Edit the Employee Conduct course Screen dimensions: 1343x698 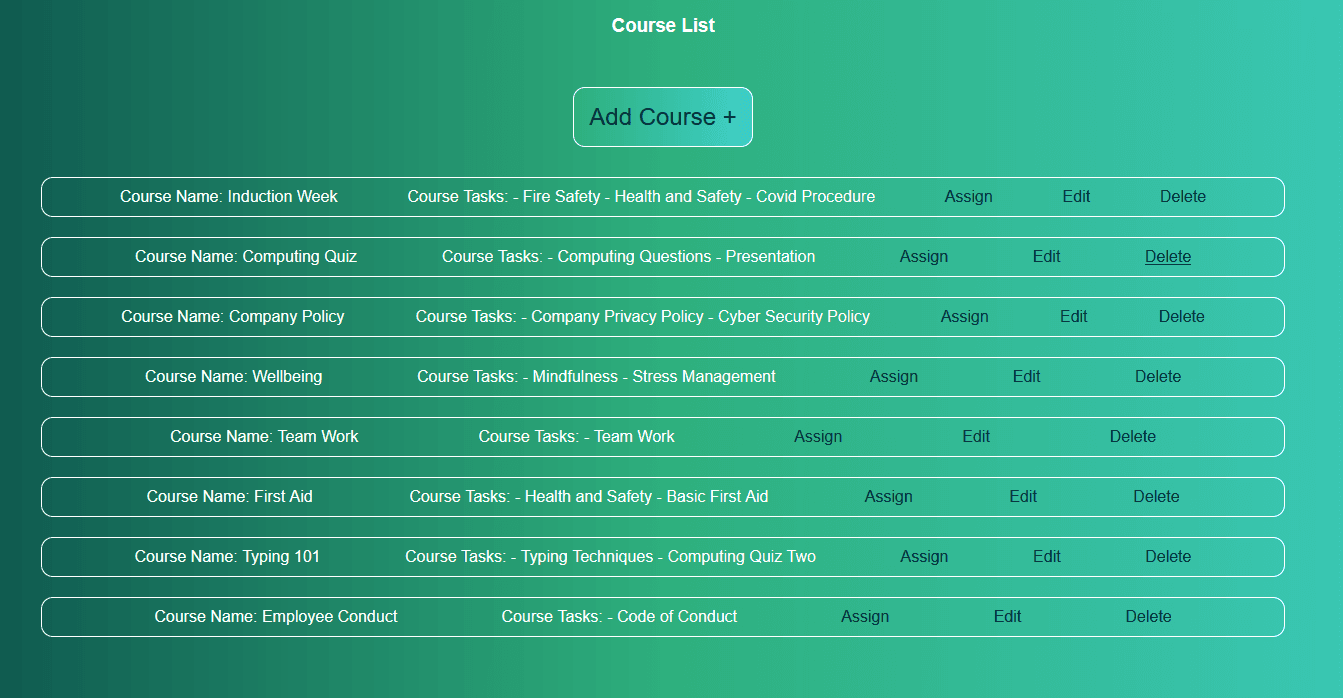click(1007, 617)
